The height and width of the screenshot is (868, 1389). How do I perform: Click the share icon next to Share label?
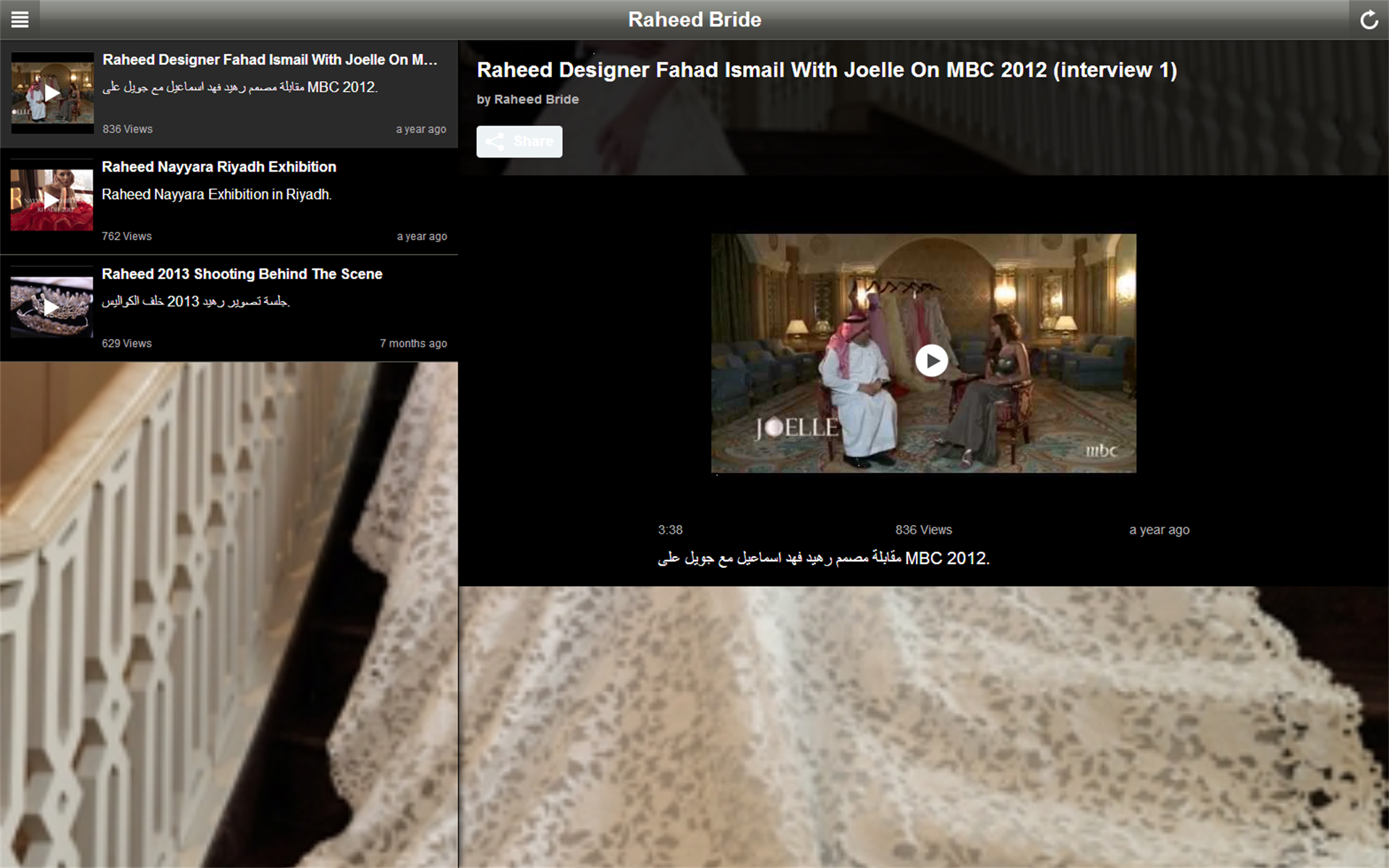(495, 141)
